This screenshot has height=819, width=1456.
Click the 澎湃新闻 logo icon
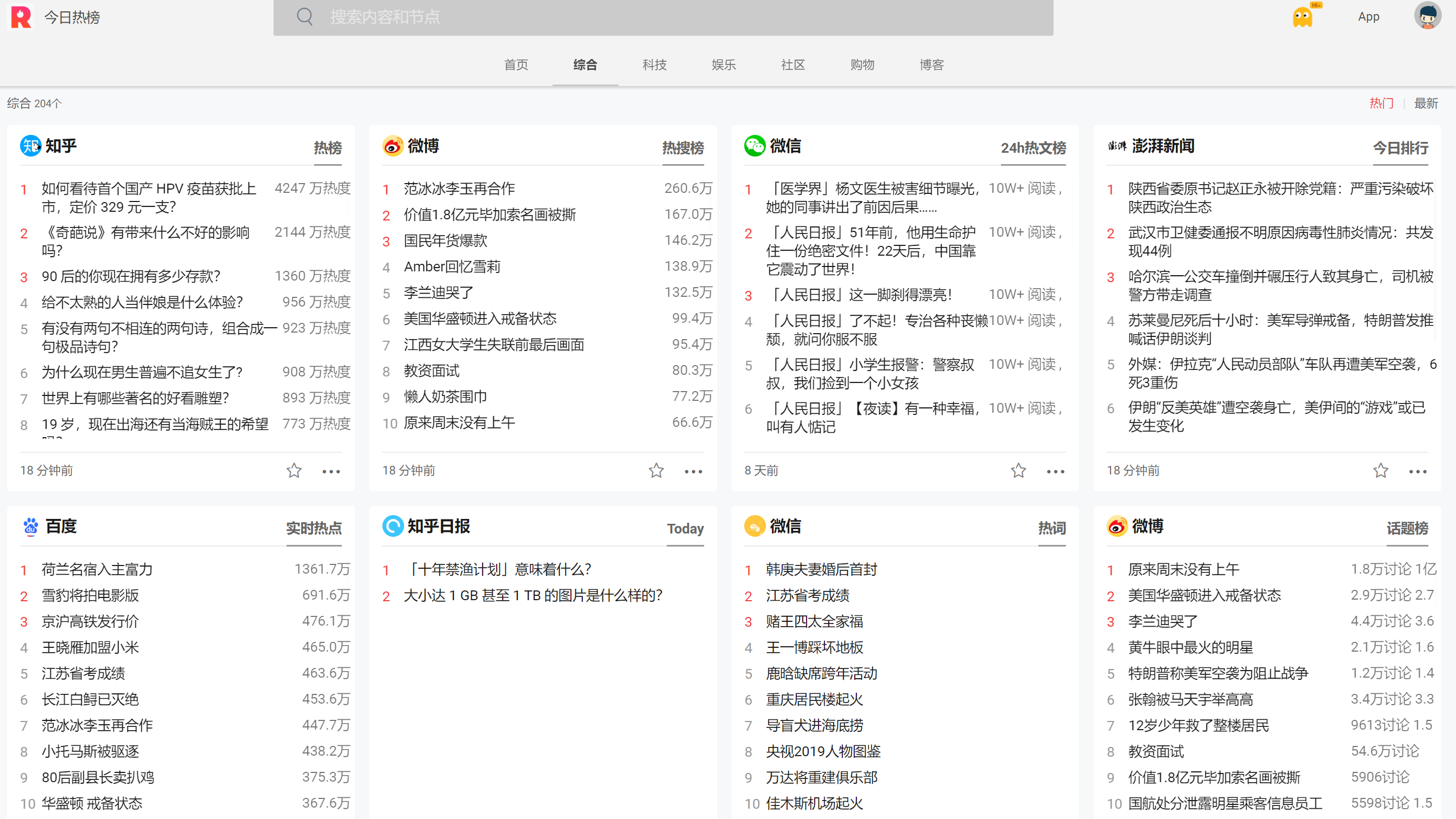tap(1117, 146)
